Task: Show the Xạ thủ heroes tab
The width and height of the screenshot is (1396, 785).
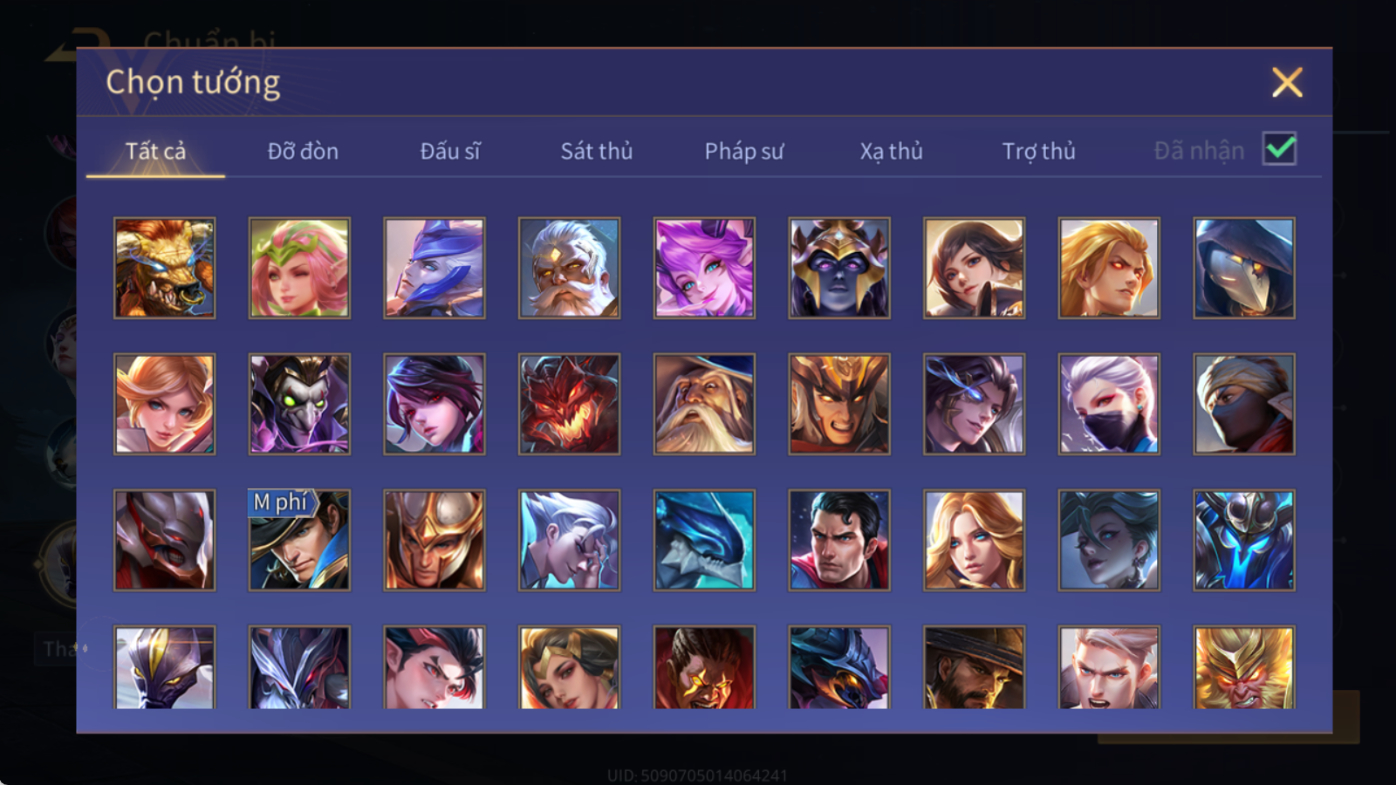Action: (891, 151)
